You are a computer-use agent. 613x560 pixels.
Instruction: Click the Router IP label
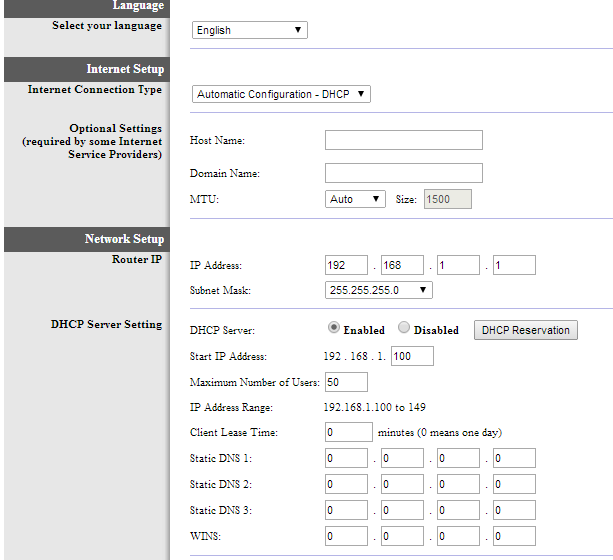click(x=137, y=259)
